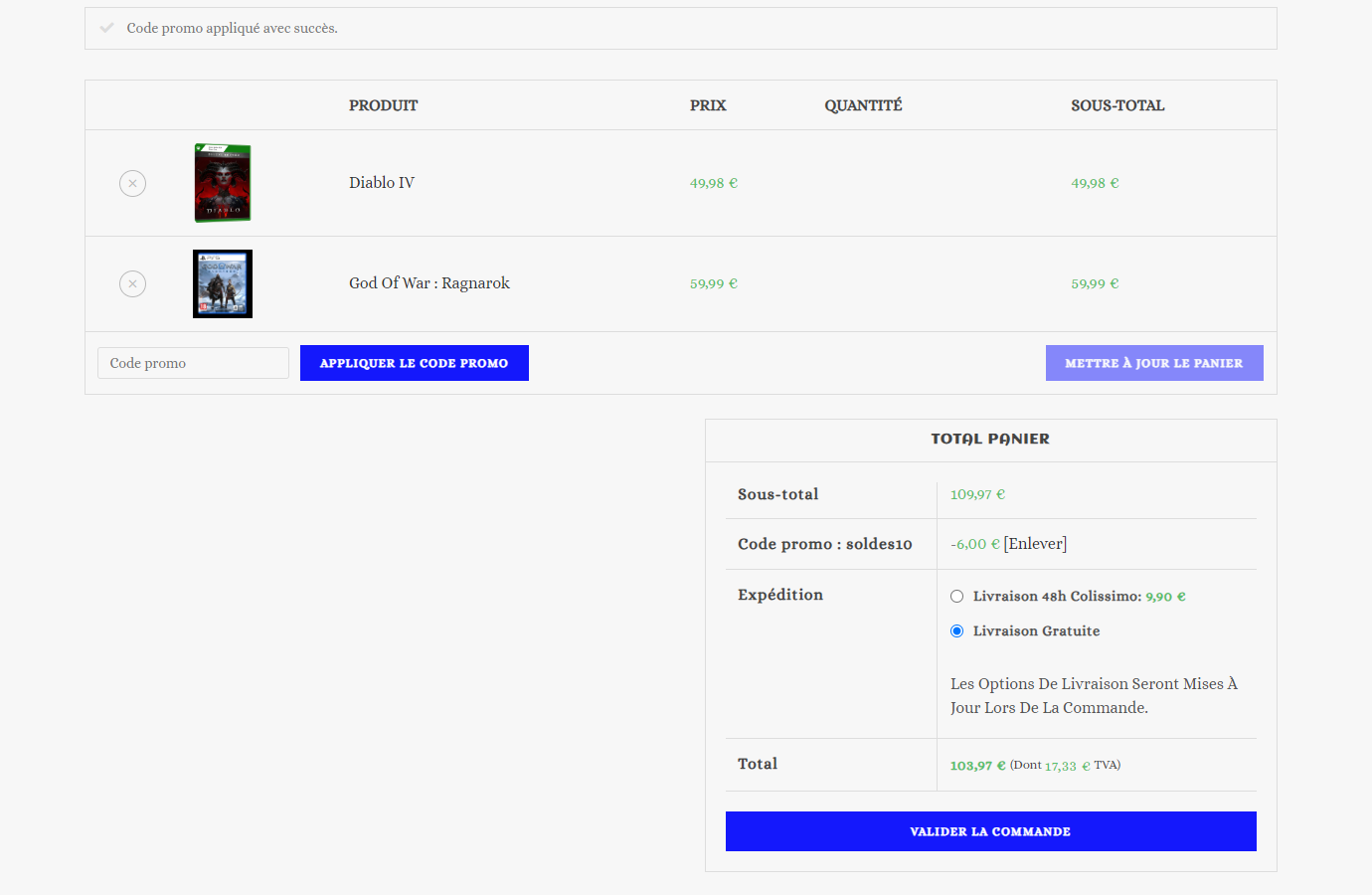Click the Produit column header
This screenshot has width=1372, height=895.
(383, 105)
